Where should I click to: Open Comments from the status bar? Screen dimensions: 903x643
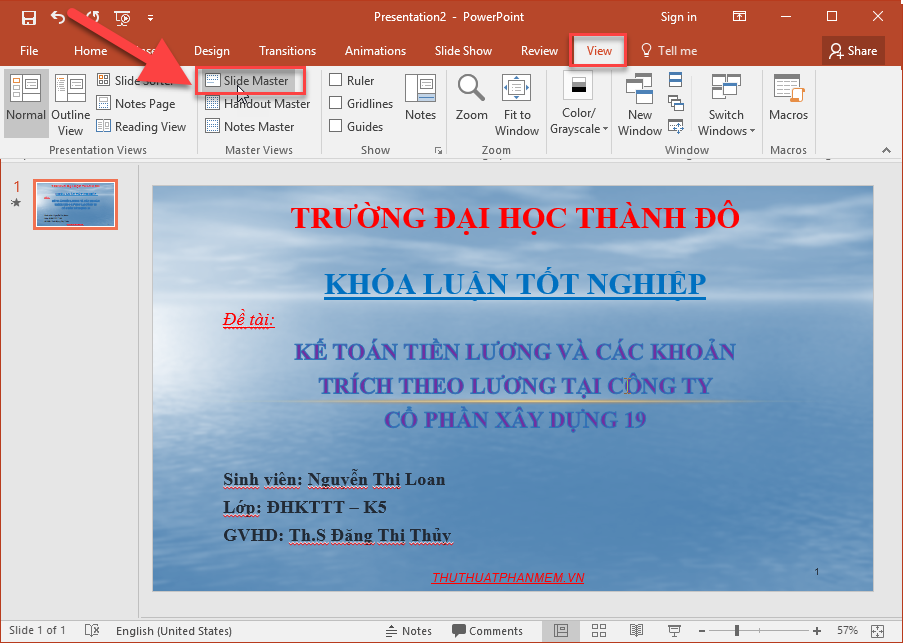pos(487,631)
